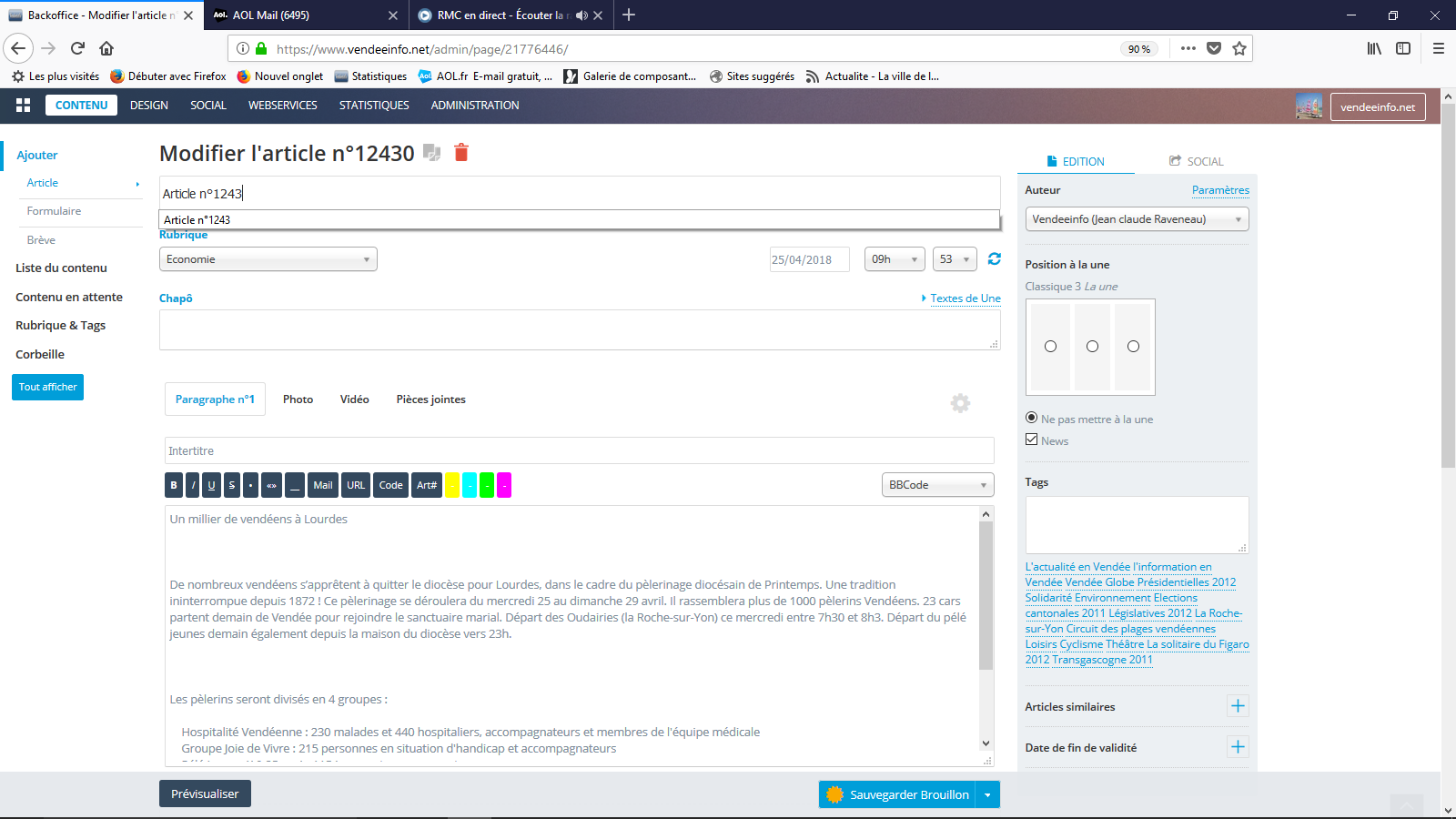This screenshot has width=1456, height=819.
Task: Open the Rubrique dropdown showing Economie
Action: click(268, 259)
